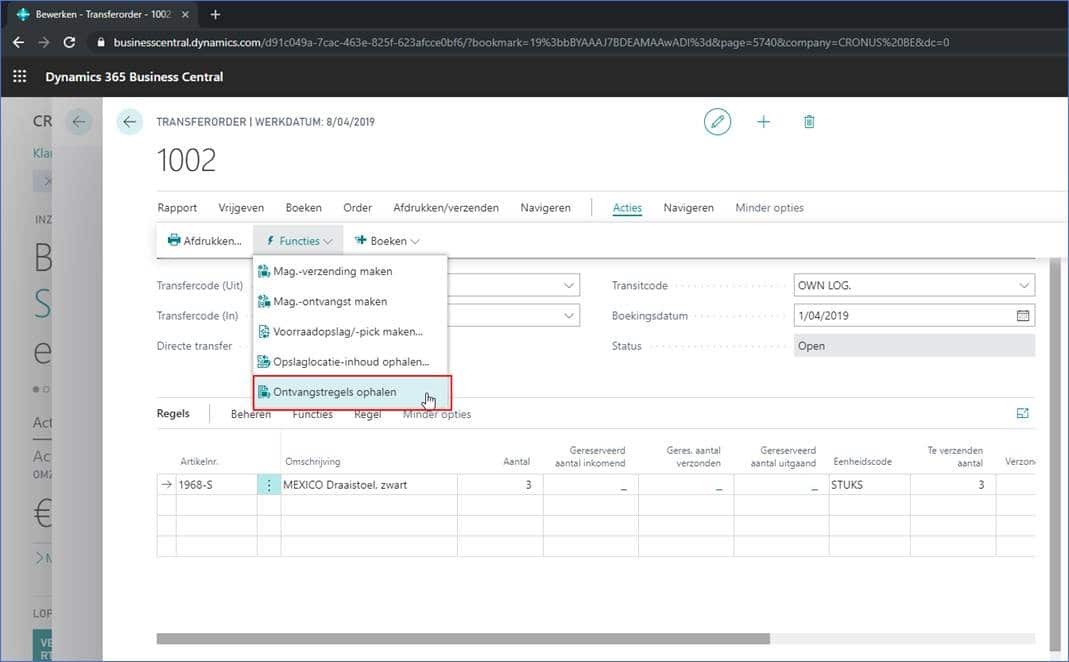Click the Aantal cell with value 3

500,485
